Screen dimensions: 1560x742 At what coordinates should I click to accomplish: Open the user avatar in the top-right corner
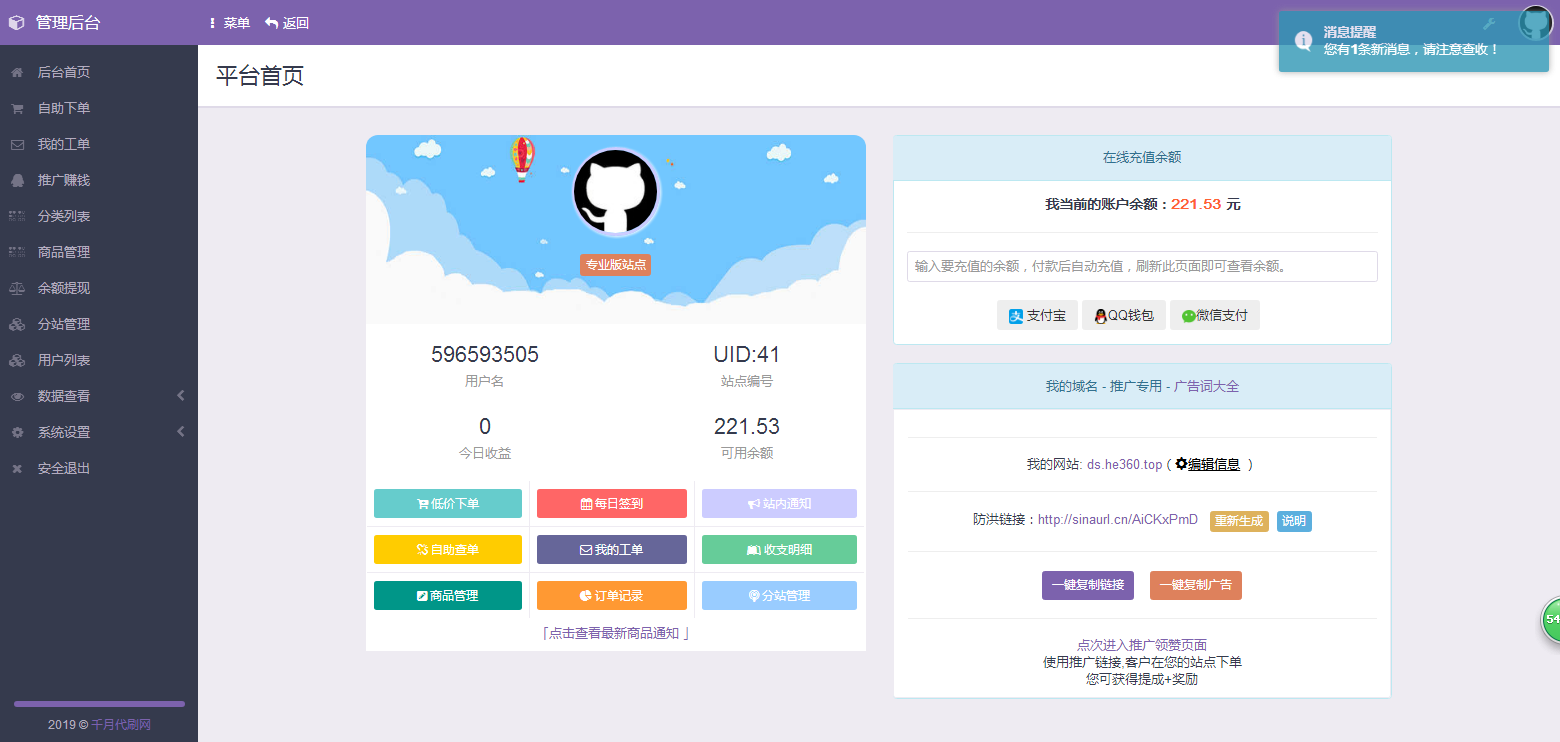pos(1535,23)
